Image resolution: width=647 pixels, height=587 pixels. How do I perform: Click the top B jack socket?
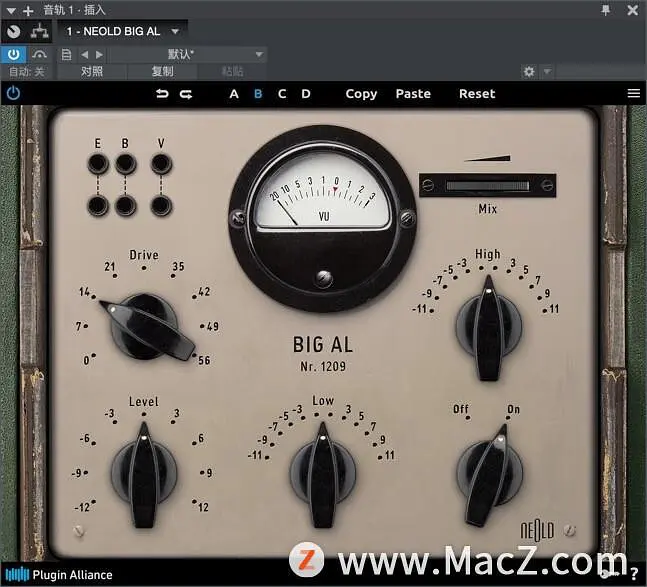point(126,164)
